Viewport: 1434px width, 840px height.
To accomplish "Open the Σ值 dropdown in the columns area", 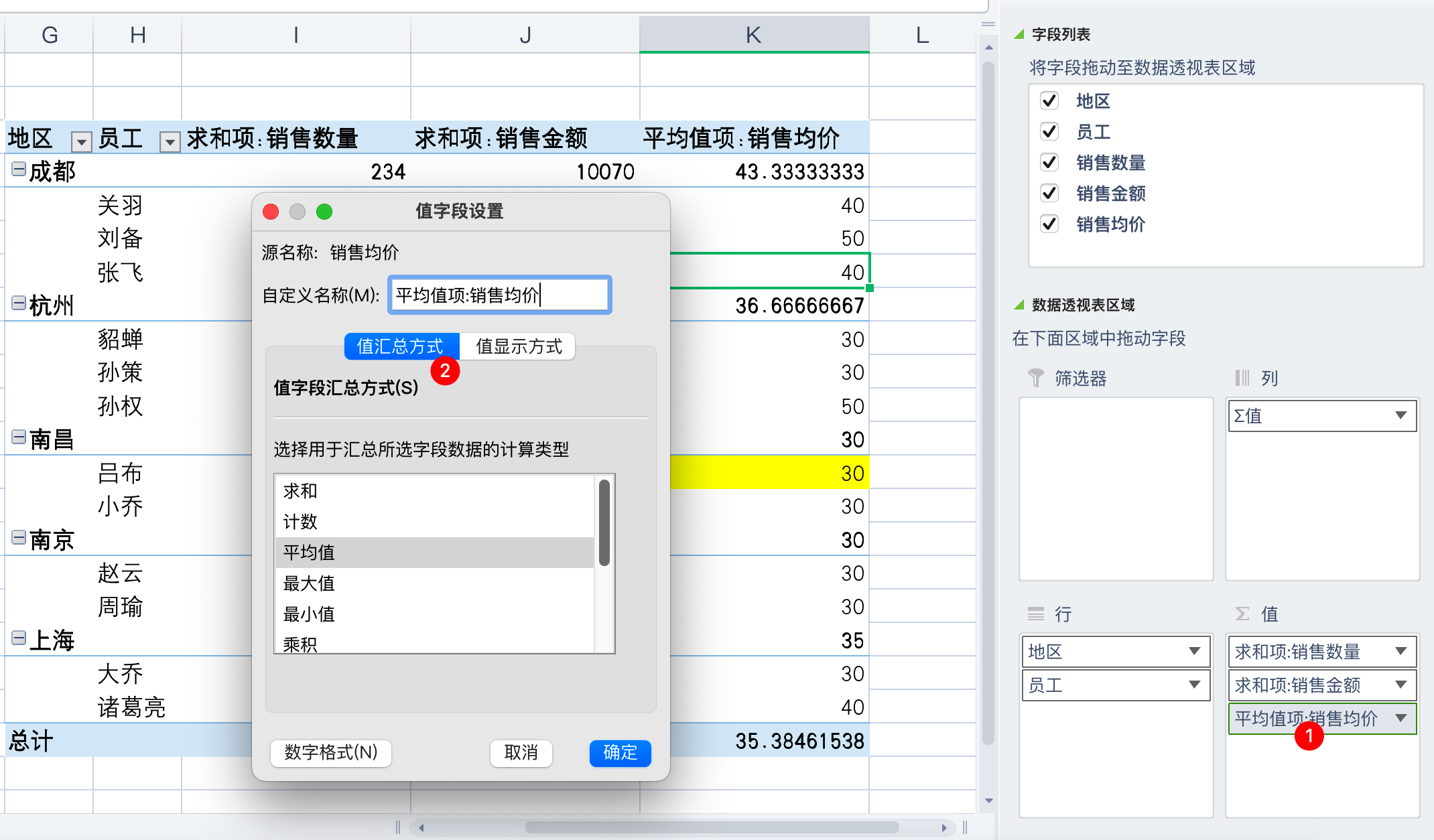I will click(1400, 416).
